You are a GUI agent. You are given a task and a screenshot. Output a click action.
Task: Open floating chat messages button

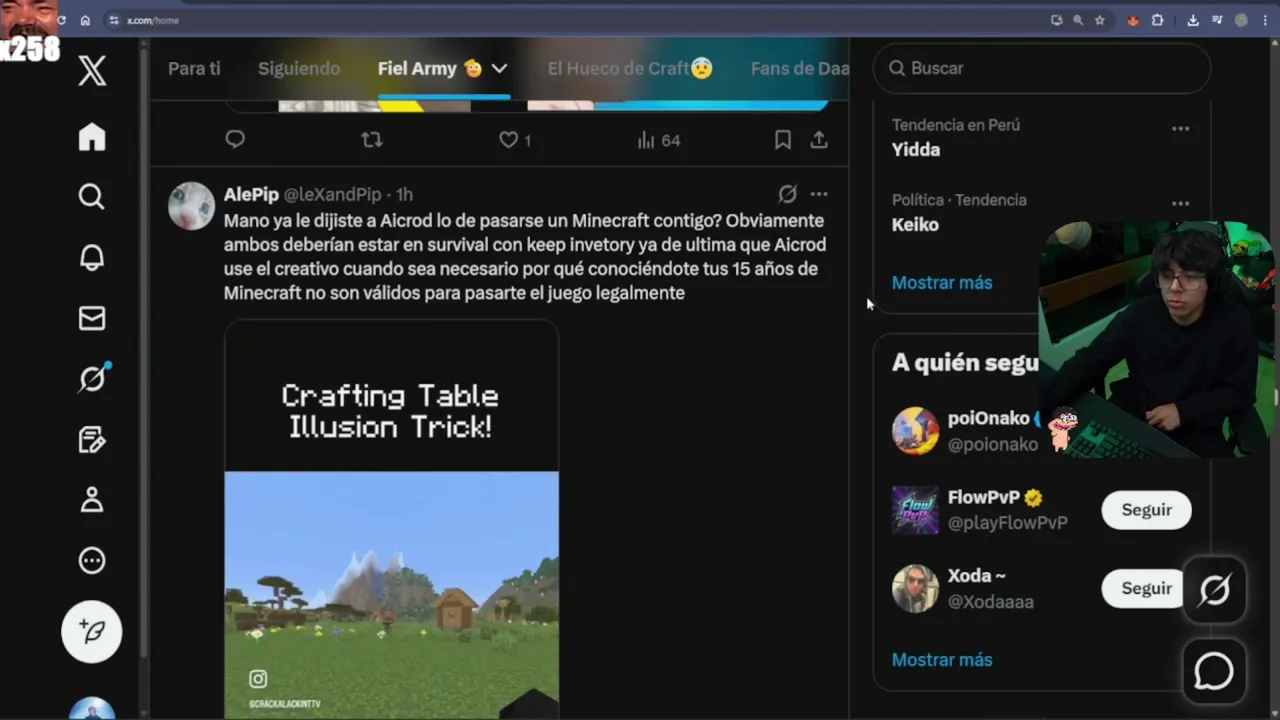click(1214, 671)
